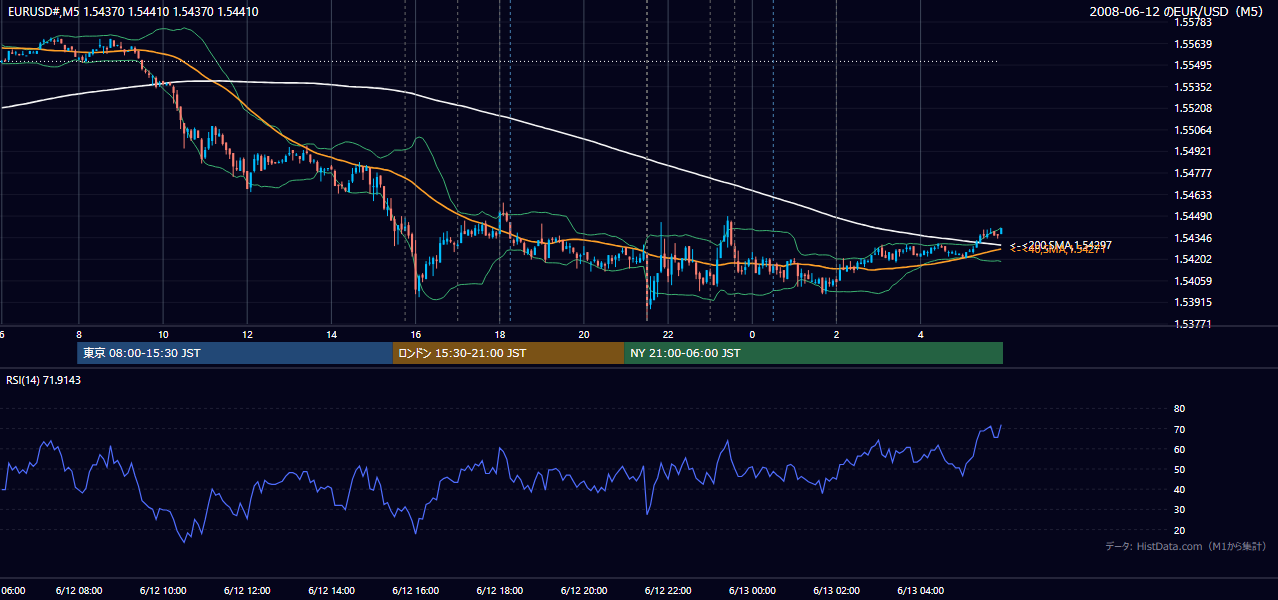Select the ロンドン 15:30-21:00 JST session bar
This screenshot has height=600, width=1278.
(508, 353)
